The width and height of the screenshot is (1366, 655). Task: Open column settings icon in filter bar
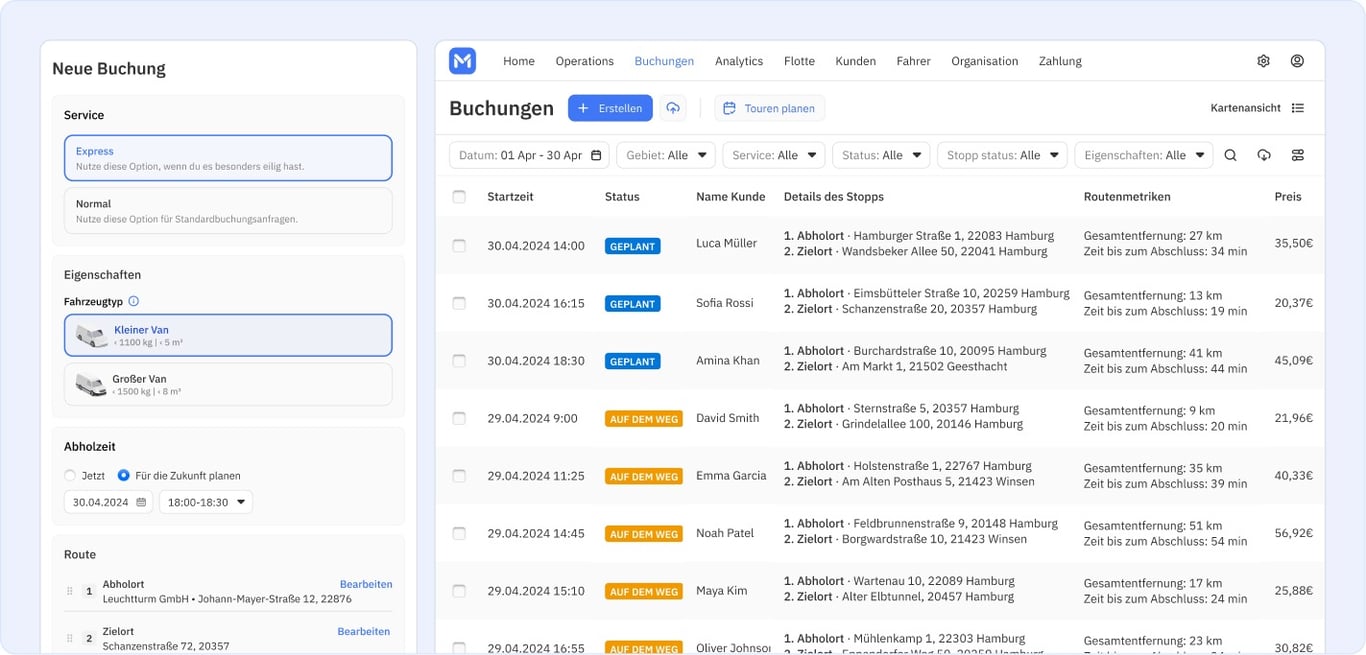[1298, 155]
